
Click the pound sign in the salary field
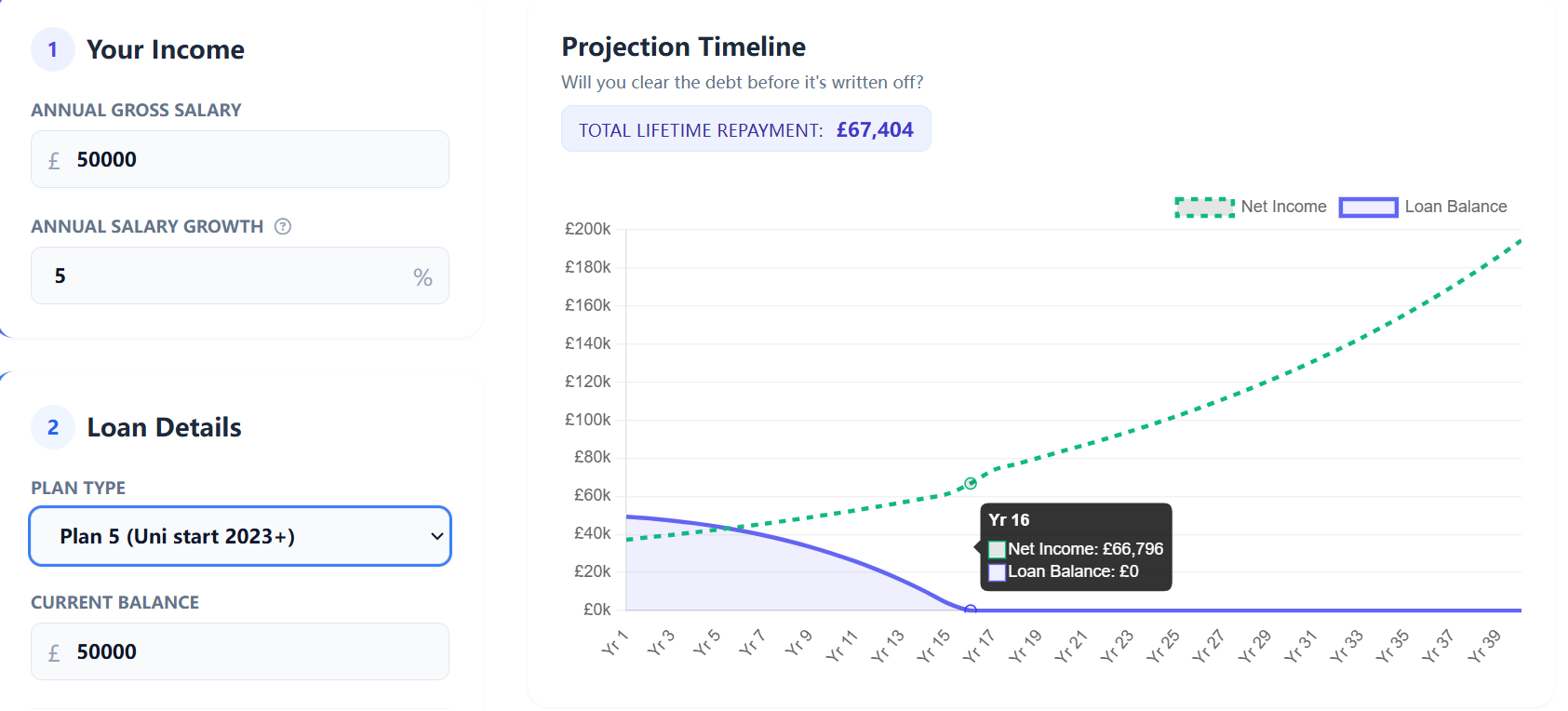(x=54, y=160)
